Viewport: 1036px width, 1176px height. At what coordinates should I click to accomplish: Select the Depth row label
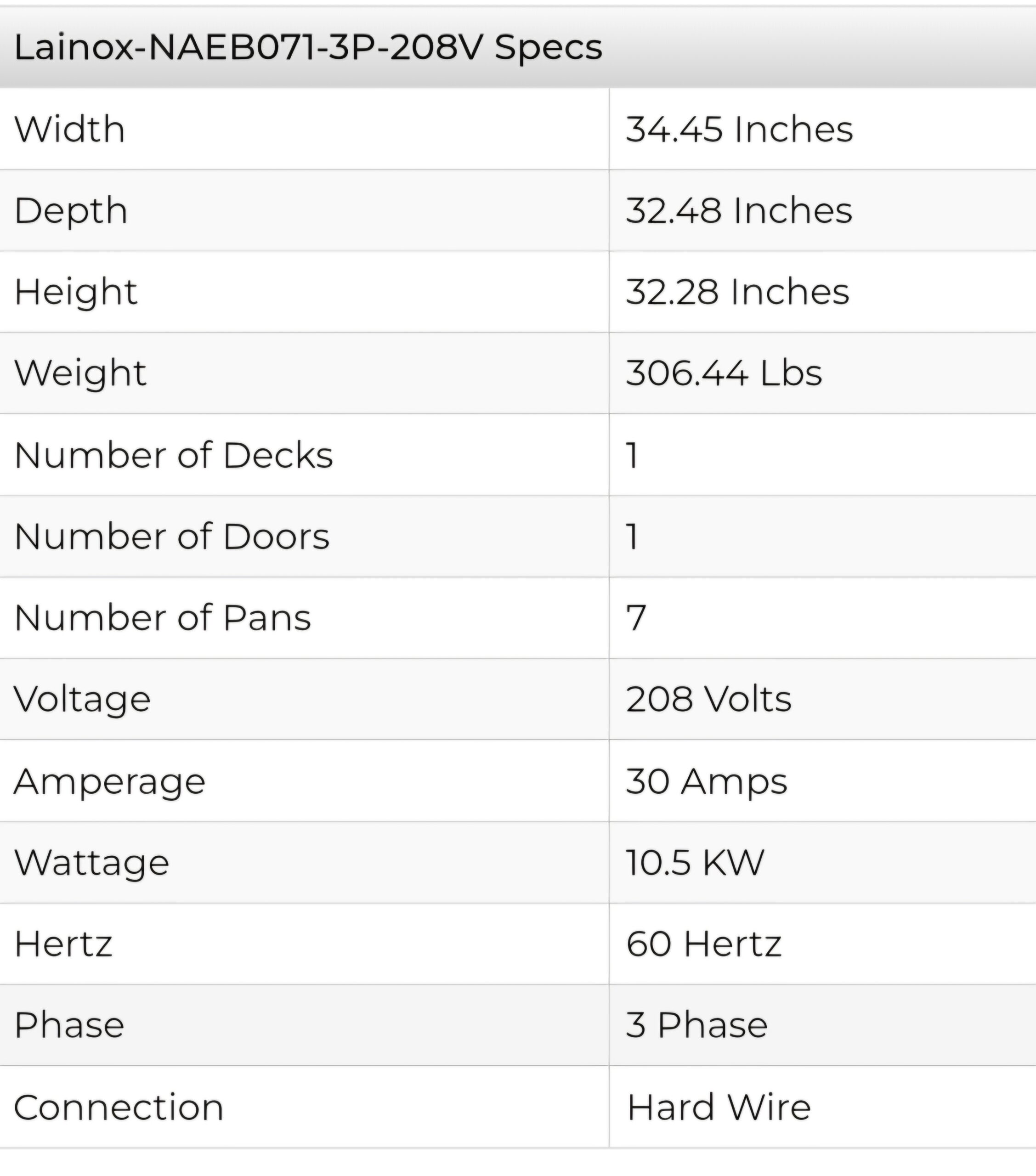coord(71,210)
